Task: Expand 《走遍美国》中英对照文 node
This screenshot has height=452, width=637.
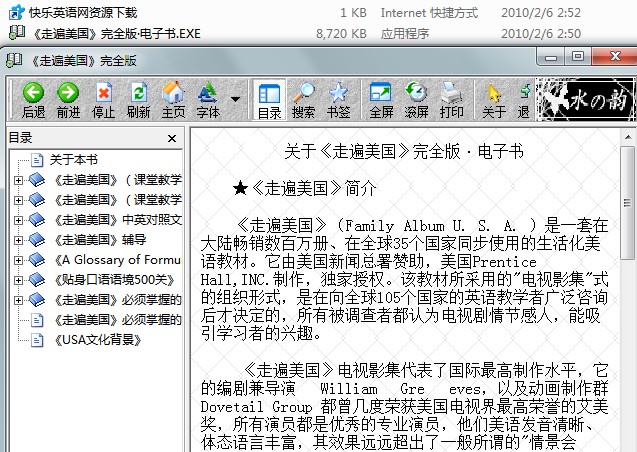Action: click(x=18, y=220)
